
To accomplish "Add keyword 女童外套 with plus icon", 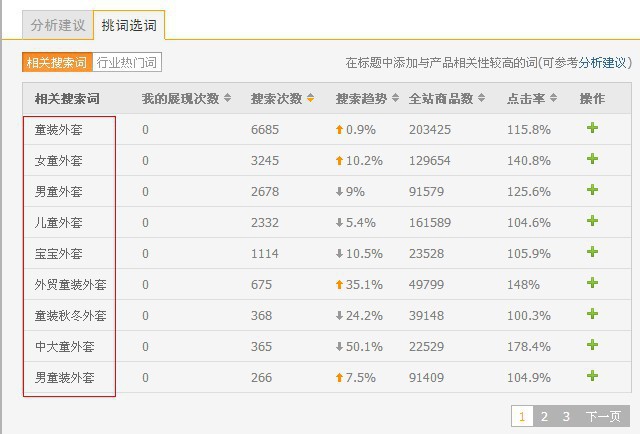I will click(592, 160).
